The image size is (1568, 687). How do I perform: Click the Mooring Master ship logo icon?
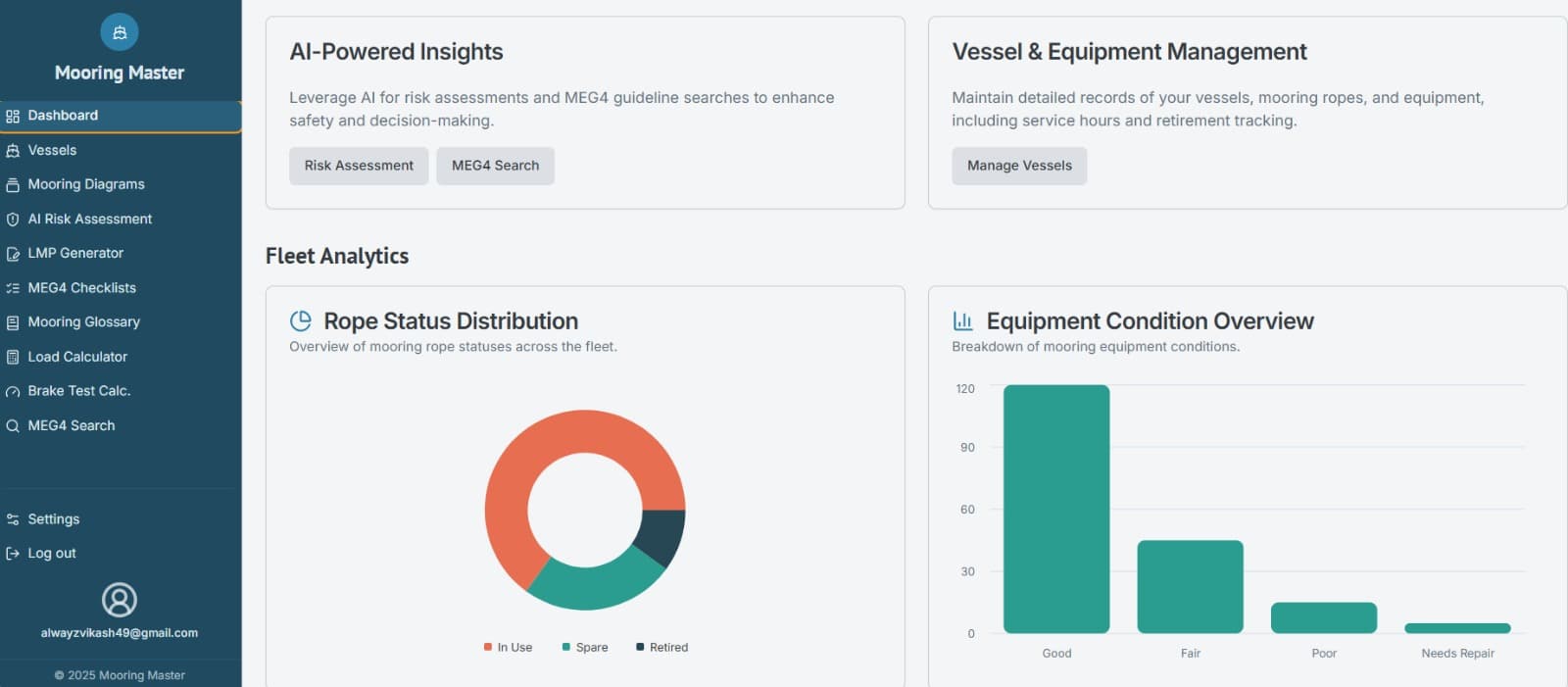point(120,32)
